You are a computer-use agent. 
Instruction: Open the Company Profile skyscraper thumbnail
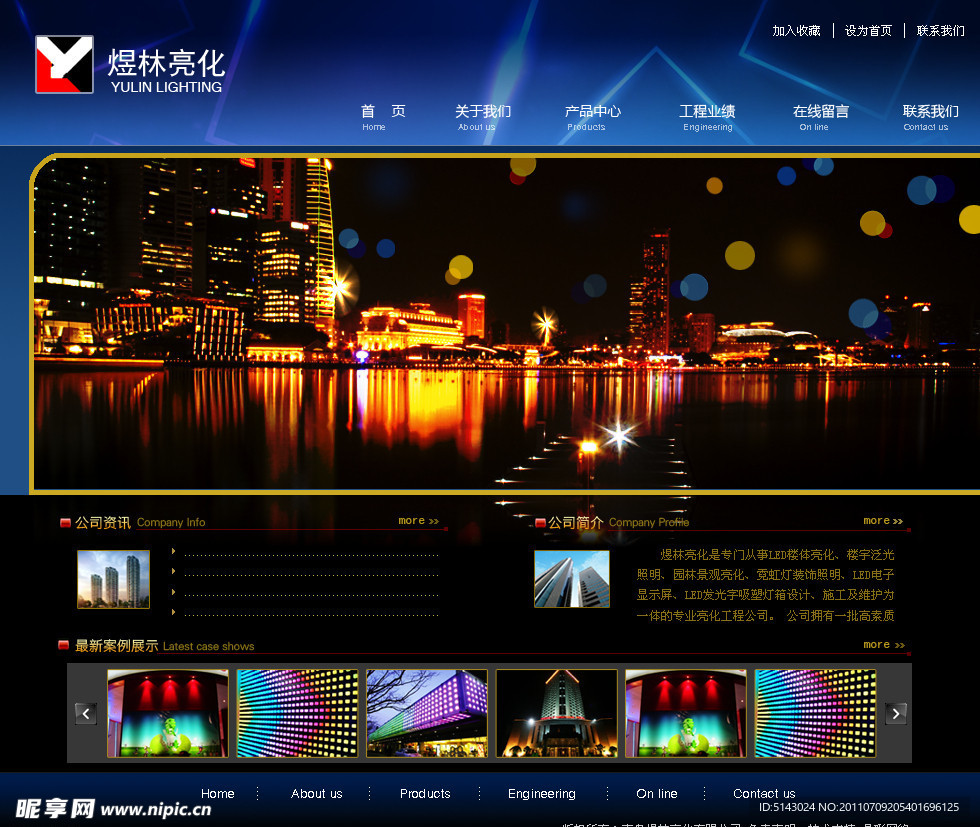point(571,579)
